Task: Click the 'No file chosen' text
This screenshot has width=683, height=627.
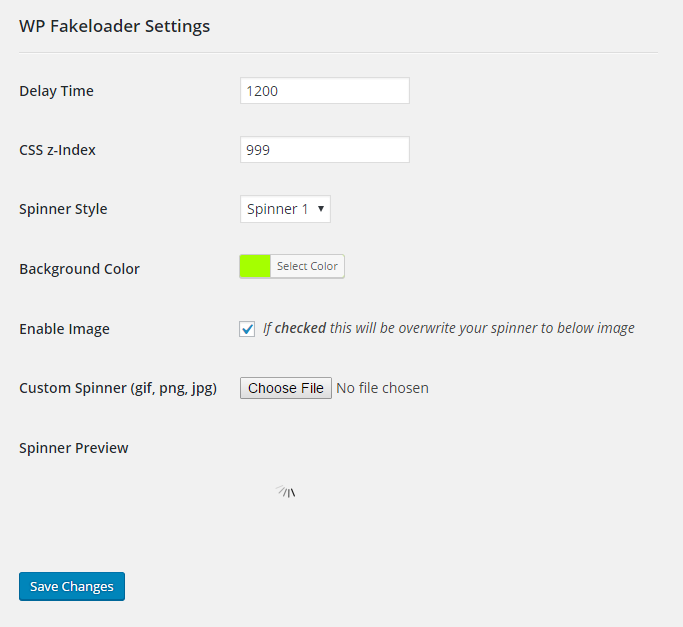Action: pyautogui.click(x=382, y=388)
